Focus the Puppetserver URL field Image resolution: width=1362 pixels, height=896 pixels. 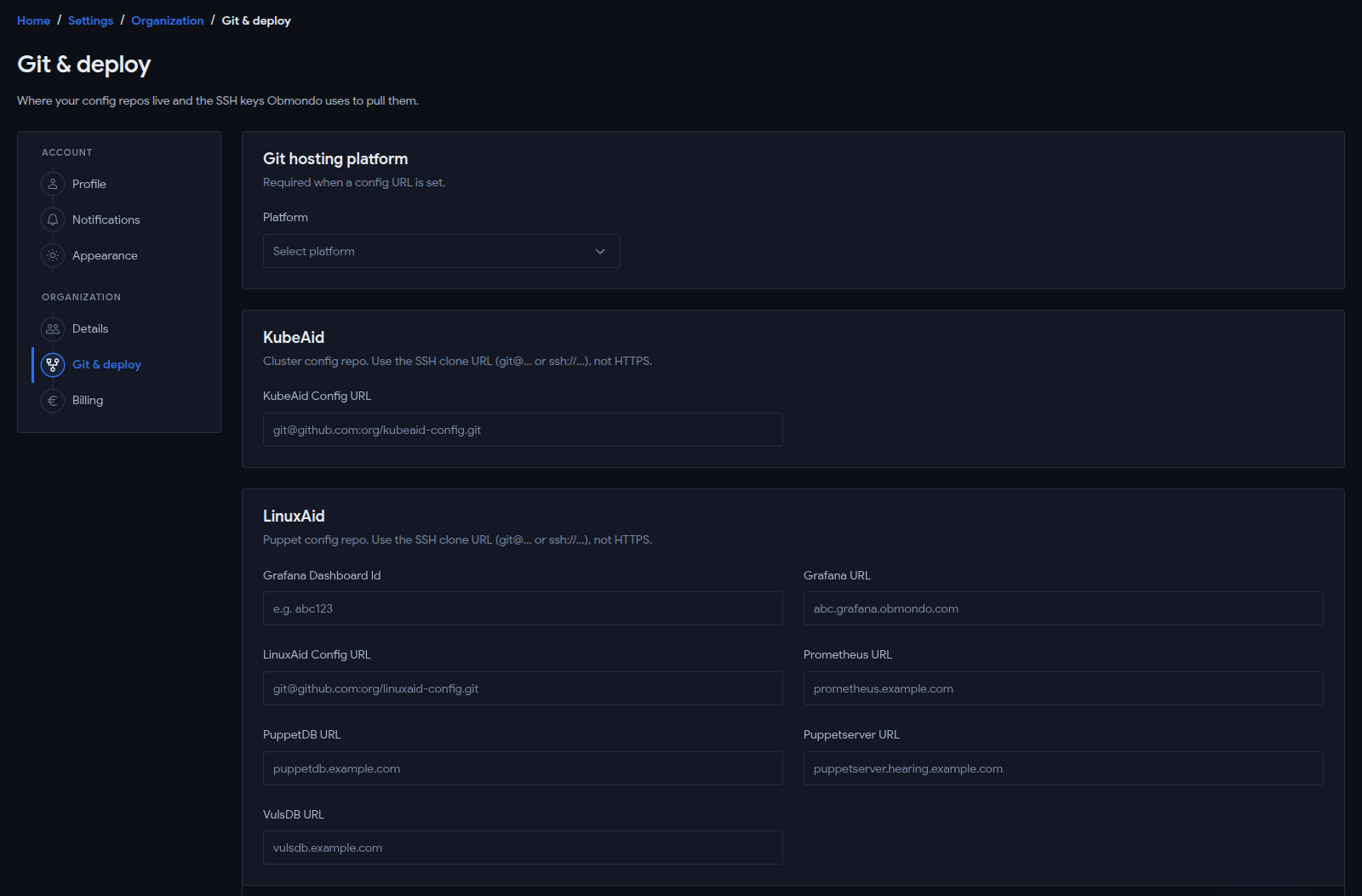[1063, 768]
